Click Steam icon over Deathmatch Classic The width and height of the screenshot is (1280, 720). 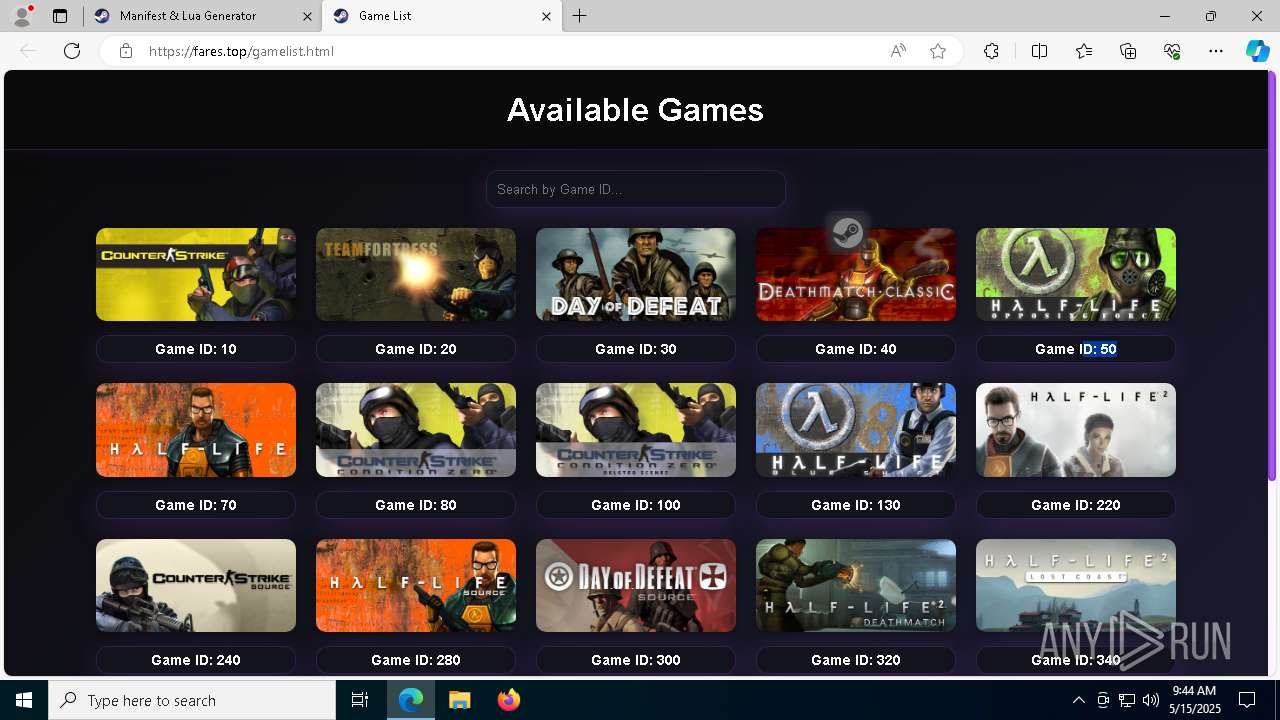(x=847, y=233)
